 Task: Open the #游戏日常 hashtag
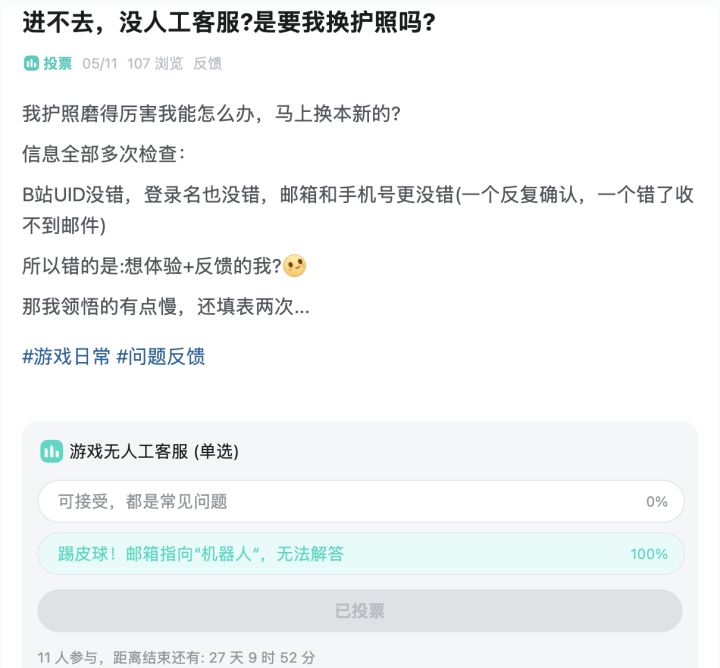pos(66,356)
